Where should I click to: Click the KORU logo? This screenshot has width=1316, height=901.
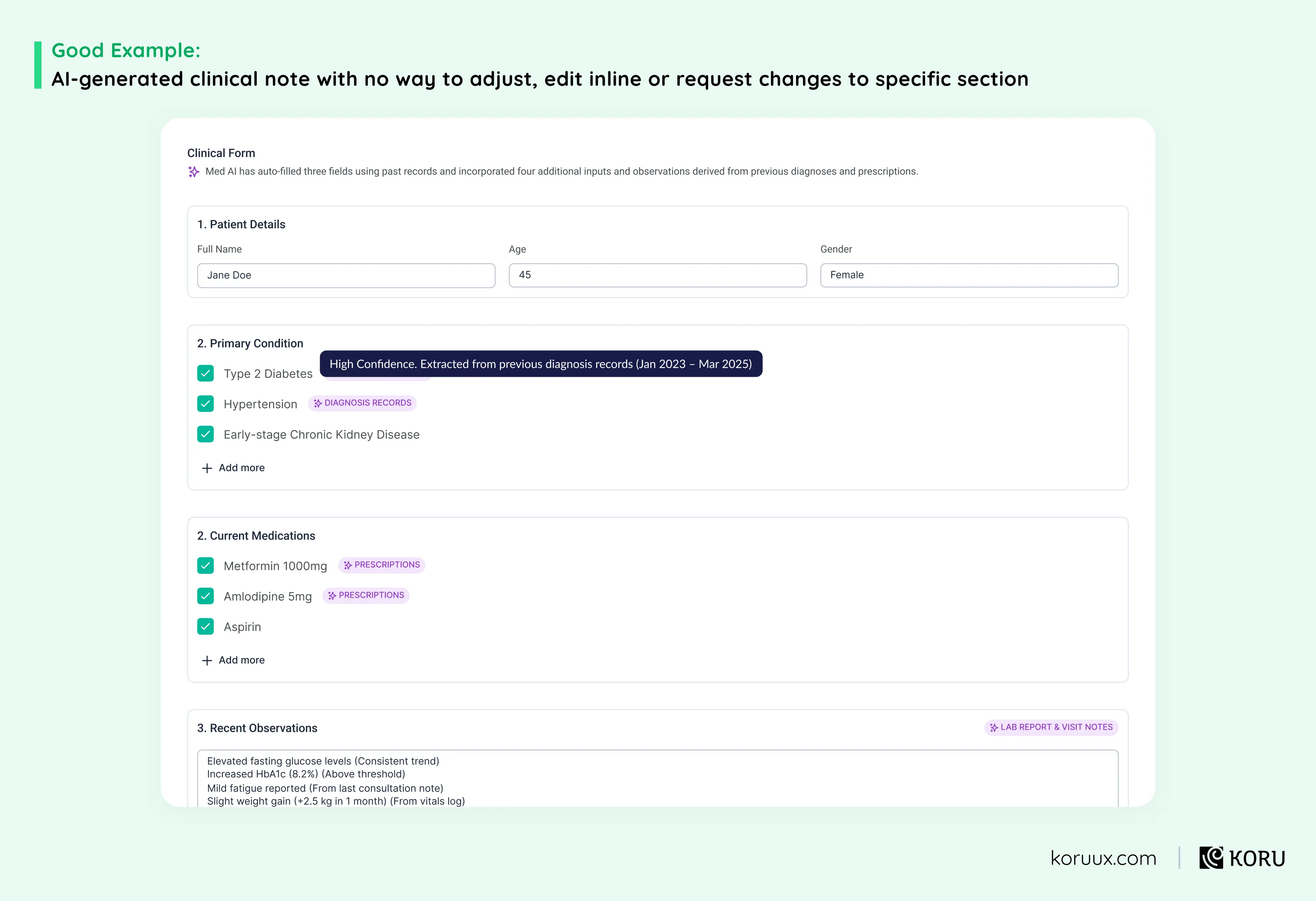[x=1242, y=858]
